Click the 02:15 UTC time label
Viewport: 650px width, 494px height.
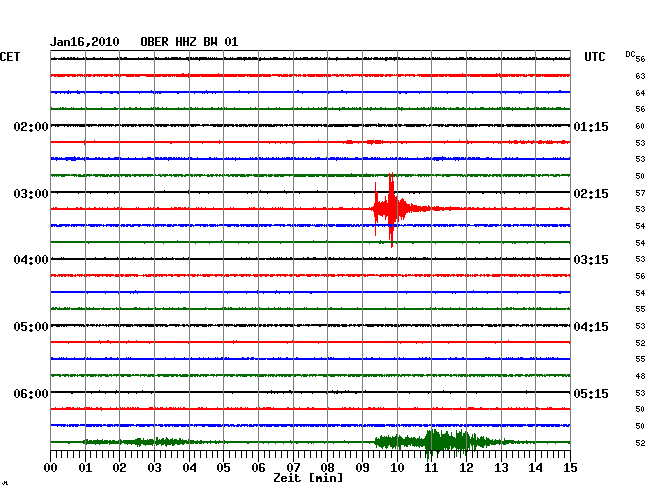591,194
